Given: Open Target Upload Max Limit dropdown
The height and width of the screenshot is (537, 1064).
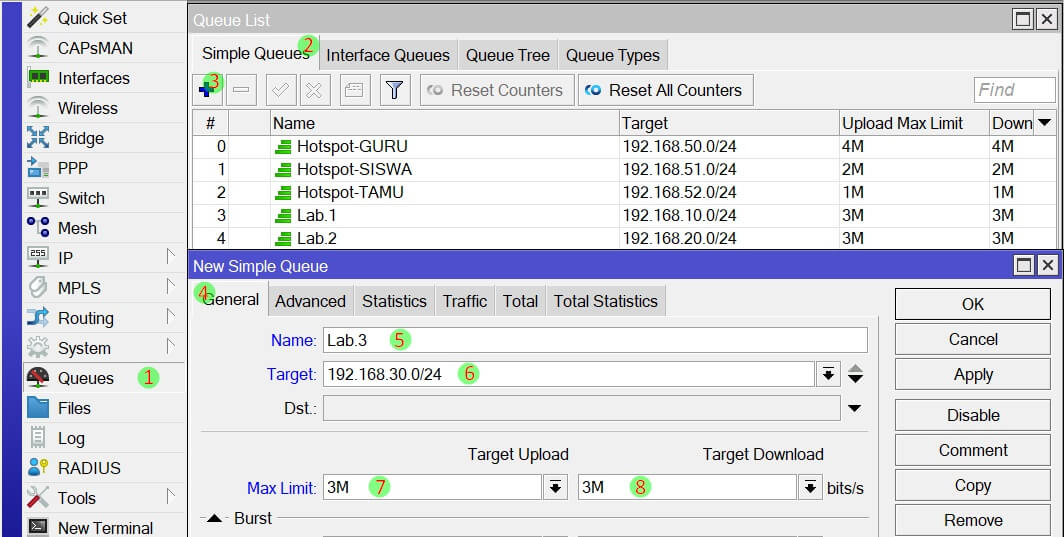Looking at the screenshot, I should (555, 487).
